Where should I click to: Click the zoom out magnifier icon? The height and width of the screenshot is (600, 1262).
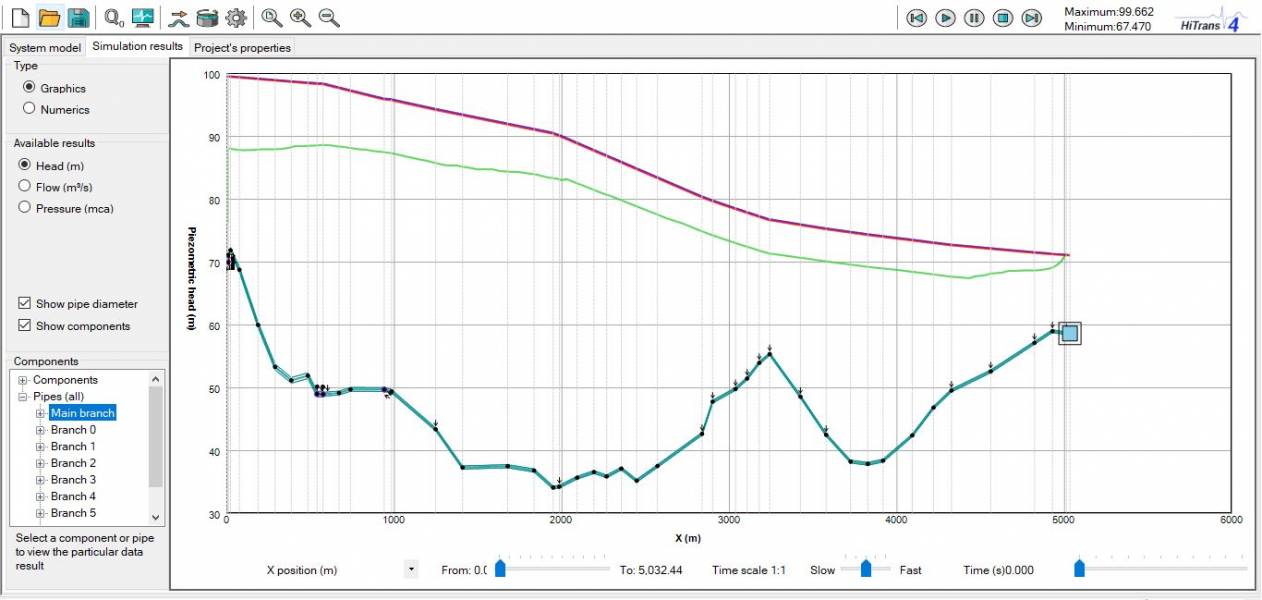[329, 17]
